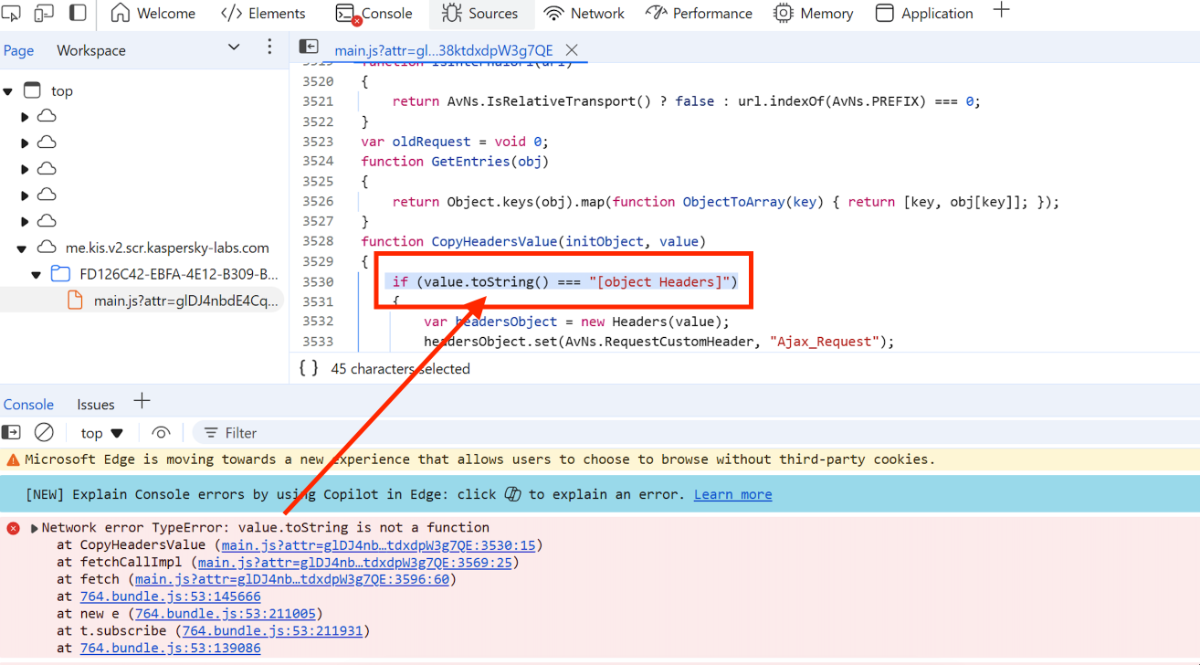Open the more tools plus icon
This screenshot has height=665, width=1200.
(1001, 12)
